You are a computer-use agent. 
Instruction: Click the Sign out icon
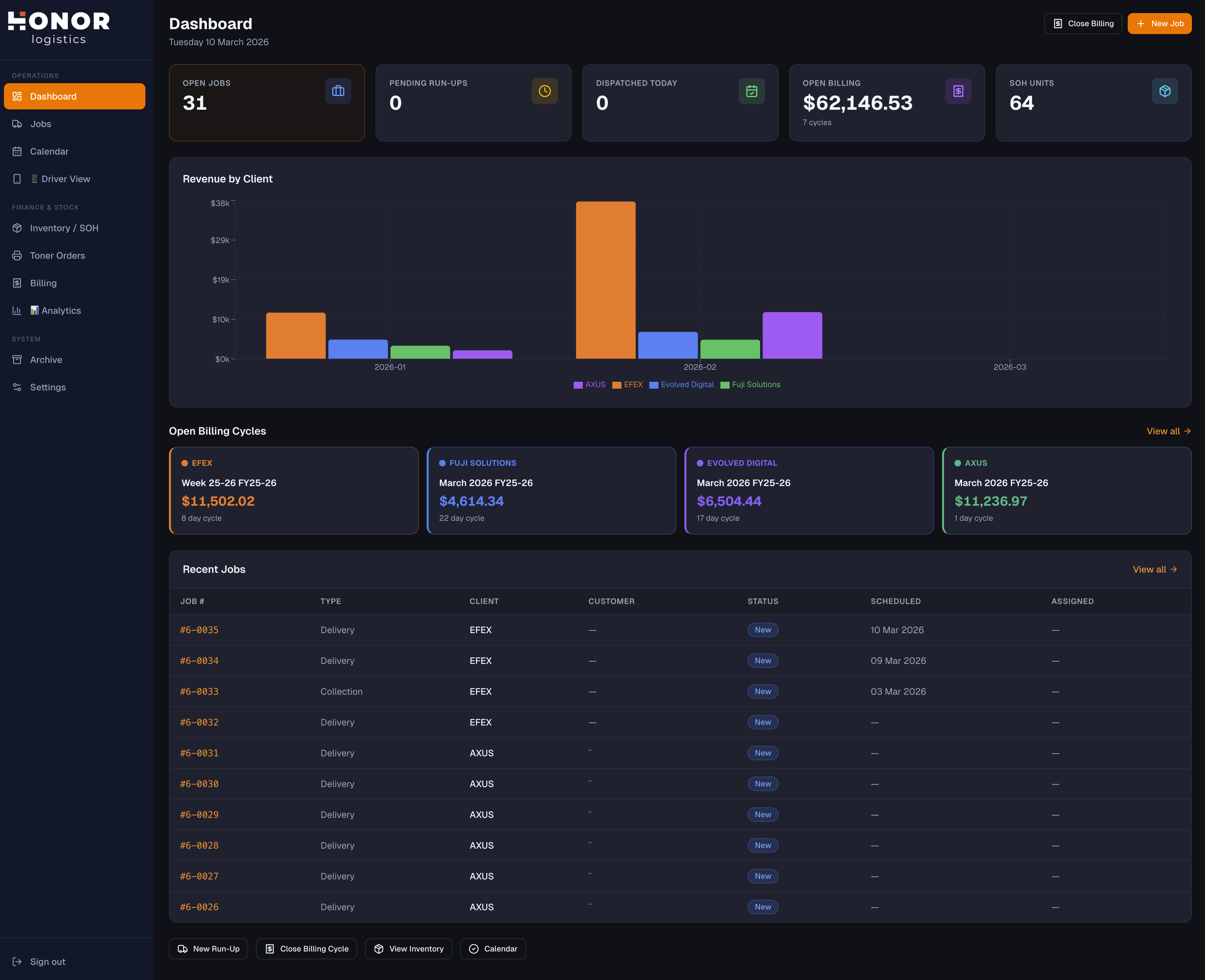point(17,961)
